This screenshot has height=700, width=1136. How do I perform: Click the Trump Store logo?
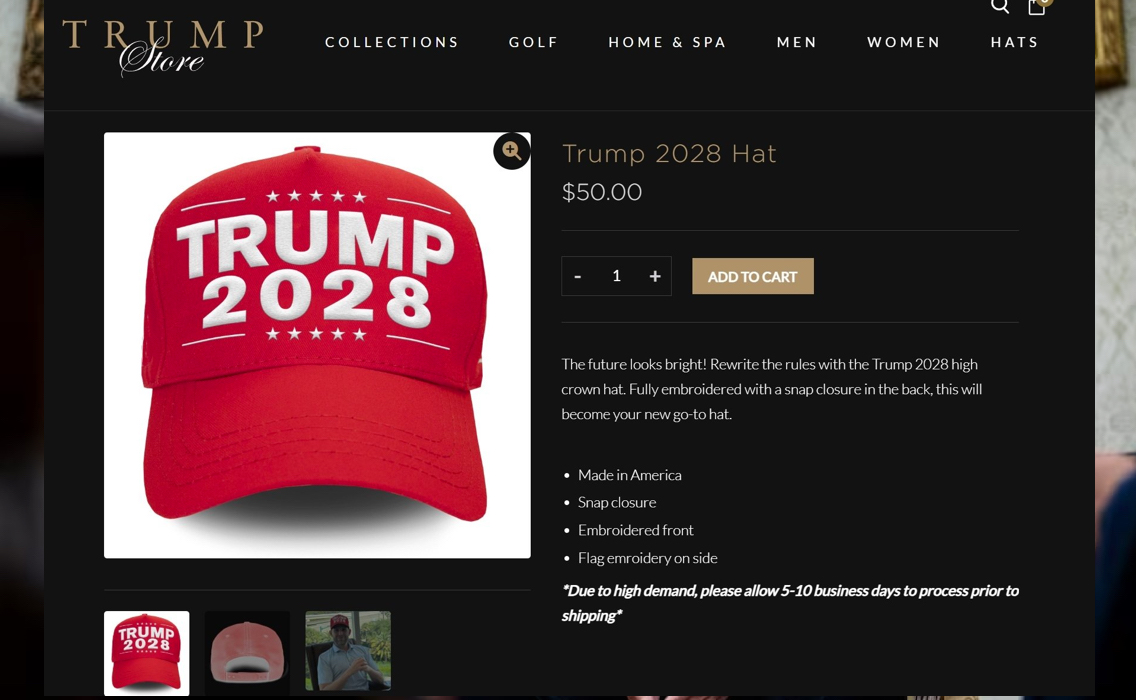(162, 46)
